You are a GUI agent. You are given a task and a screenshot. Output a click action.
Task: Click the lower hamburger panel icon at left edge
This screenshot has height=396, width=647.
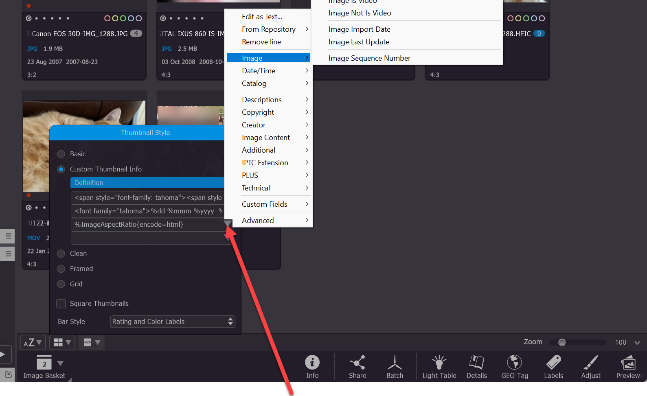click(8, 253)
